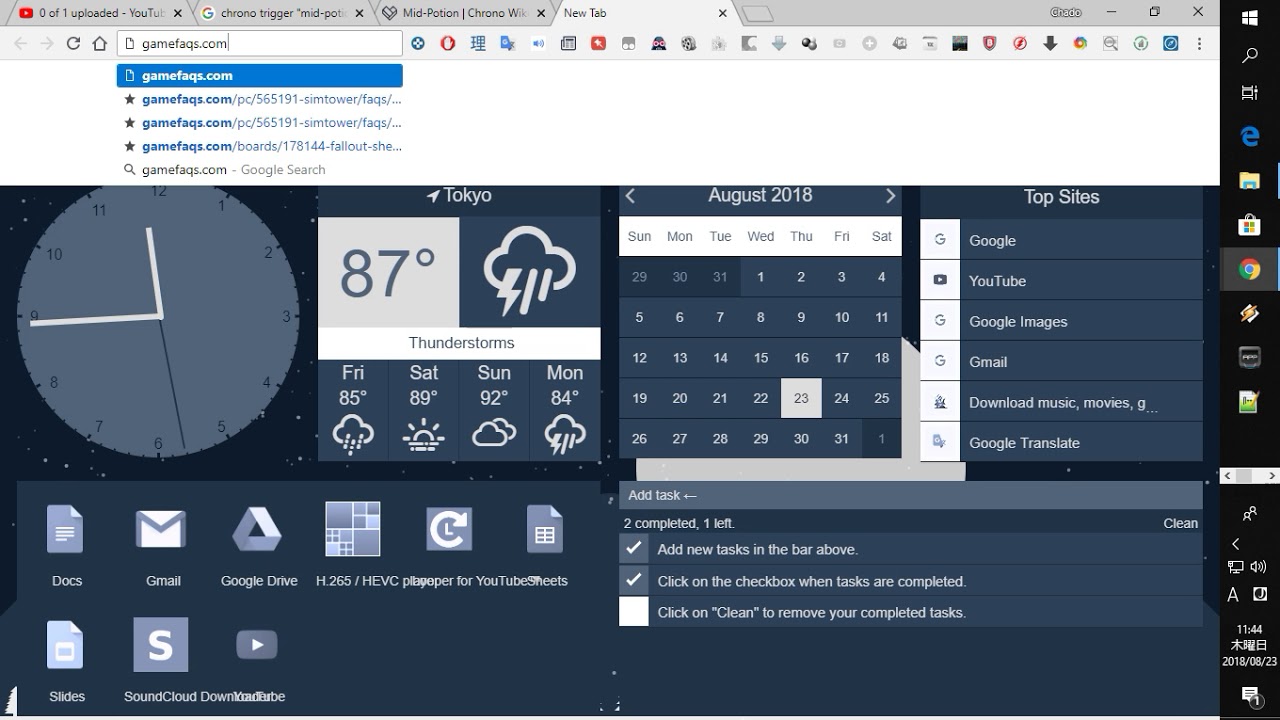
Task: Open Google Translate in Top Sites
Action: click(1061, 442)
